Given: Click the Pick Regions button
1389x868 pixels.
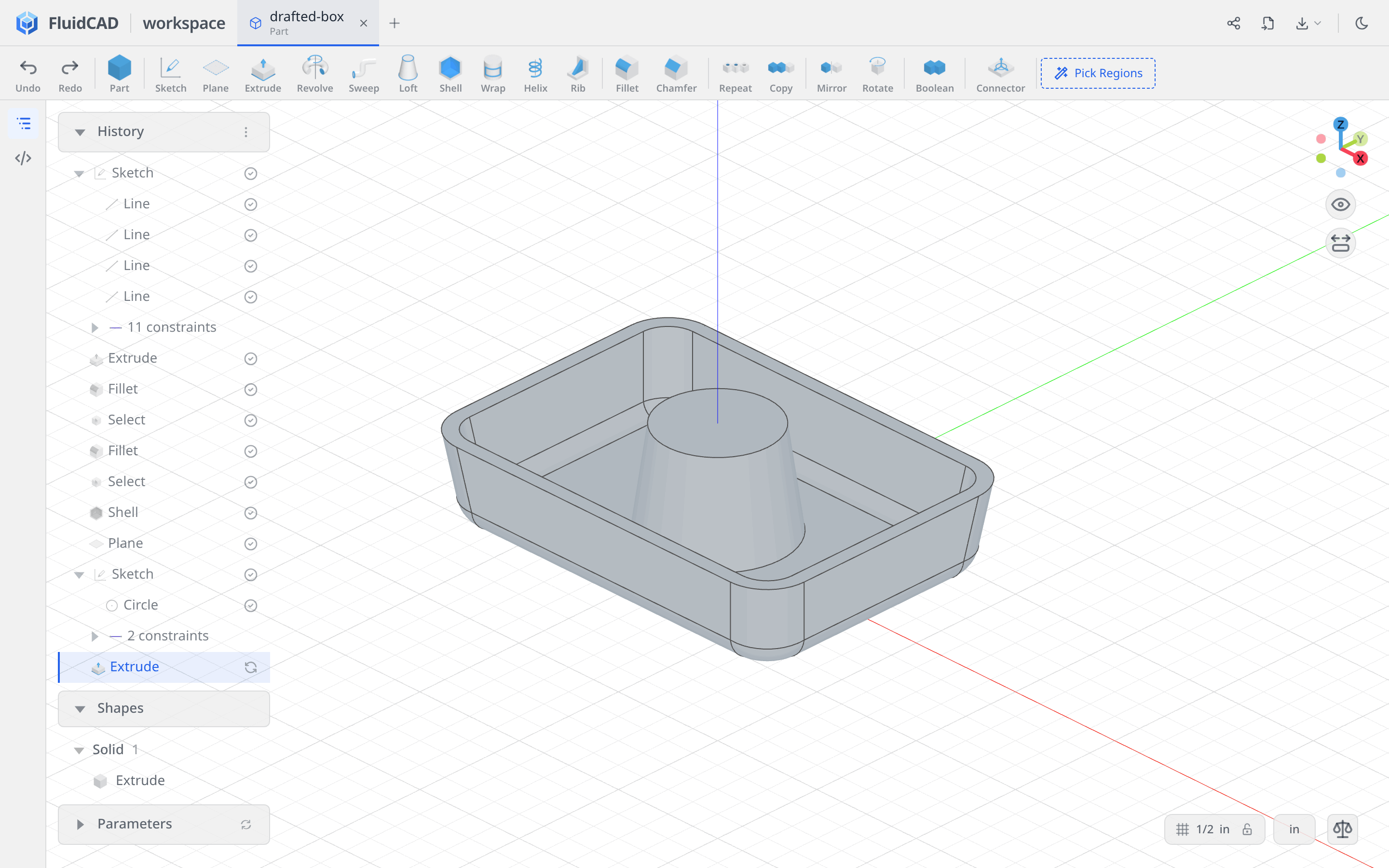Looking at the screenshot, I should 1097,73.
